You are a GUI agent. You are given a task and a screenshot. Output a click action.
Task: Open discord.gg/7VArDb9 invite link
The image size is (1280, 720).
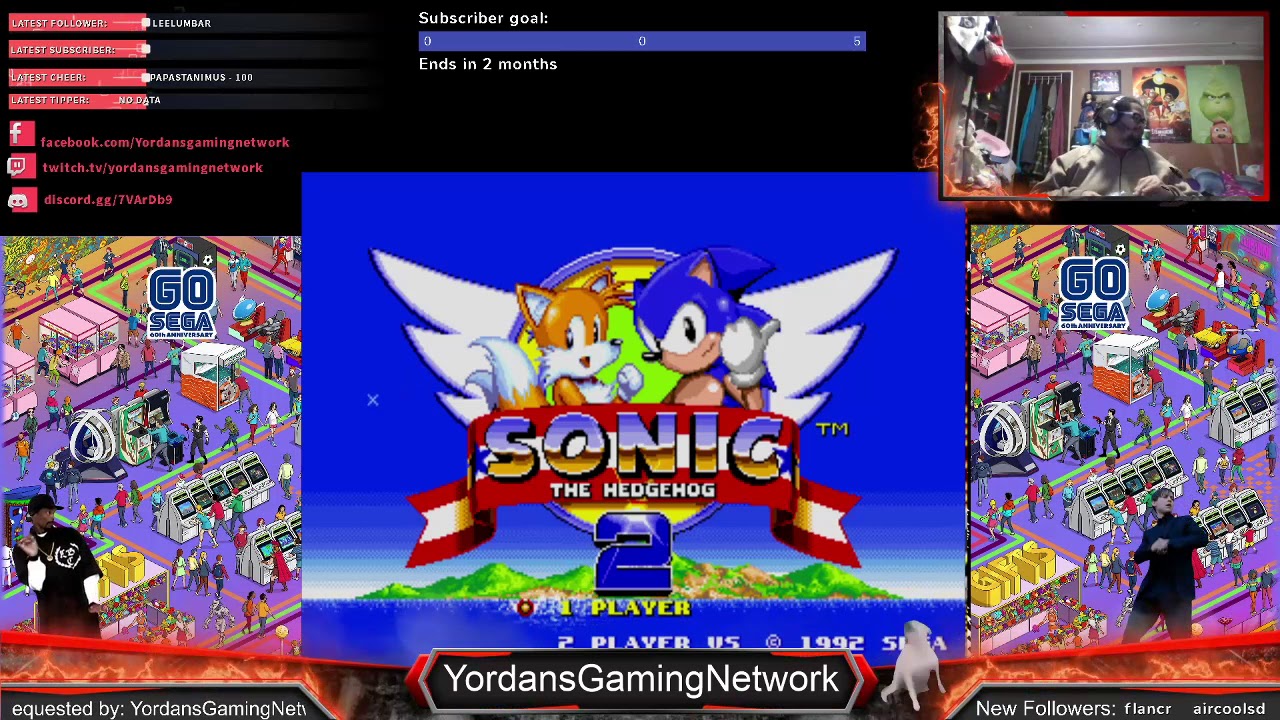[x=108, y=200]
